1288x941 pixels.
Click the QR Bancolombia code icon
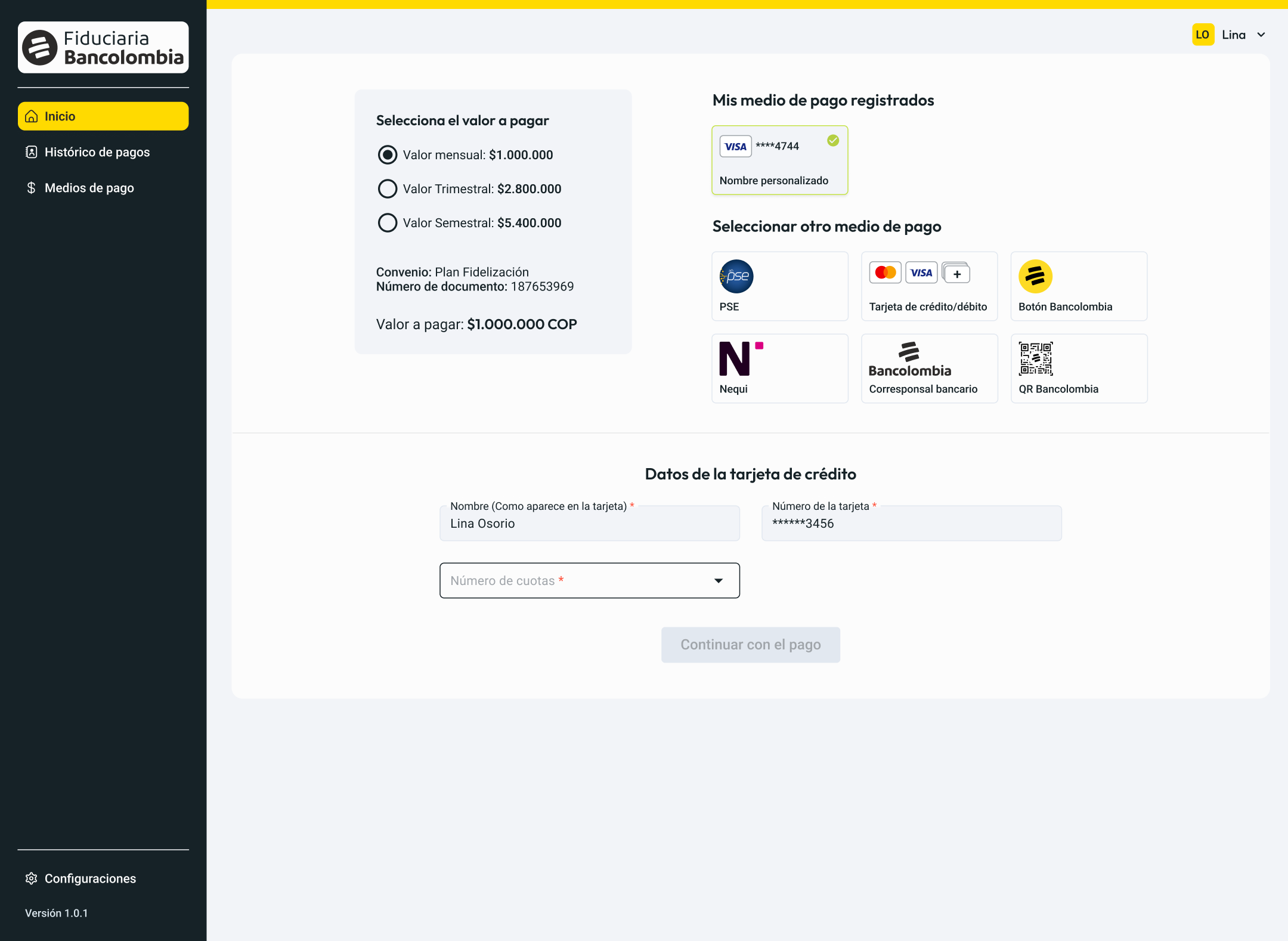(1036, 358)
